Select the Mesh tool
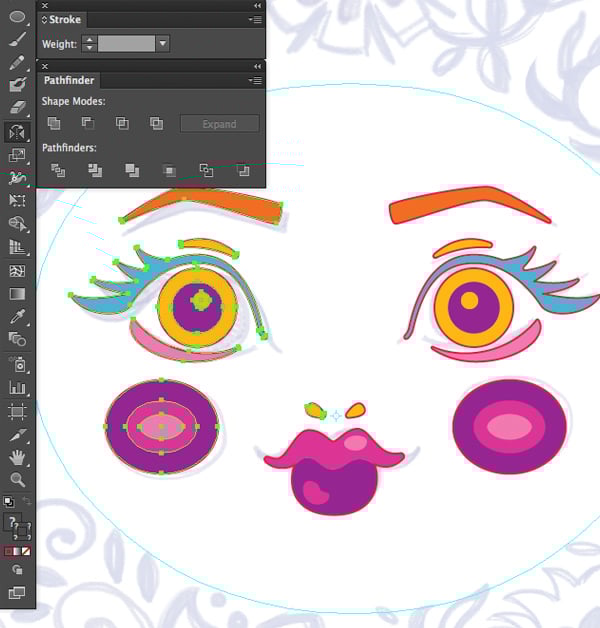Screen dimensions: 600x628 (x=17, y=271)
